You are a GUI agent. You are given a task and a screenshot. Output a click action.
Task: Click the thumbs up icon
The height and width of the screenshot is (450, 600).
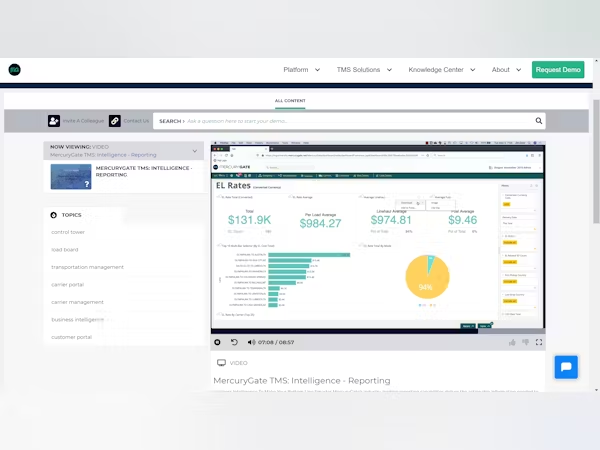512,342
